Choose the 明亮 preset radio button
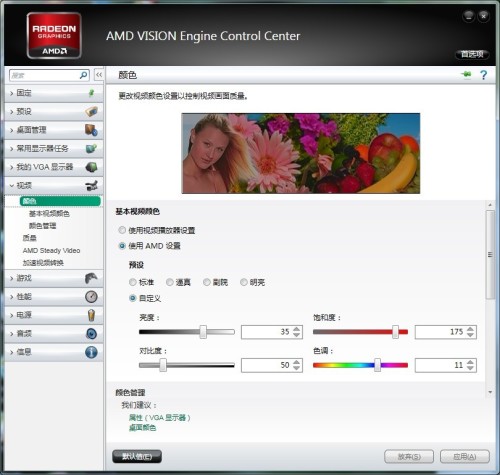 coord(244,282)
